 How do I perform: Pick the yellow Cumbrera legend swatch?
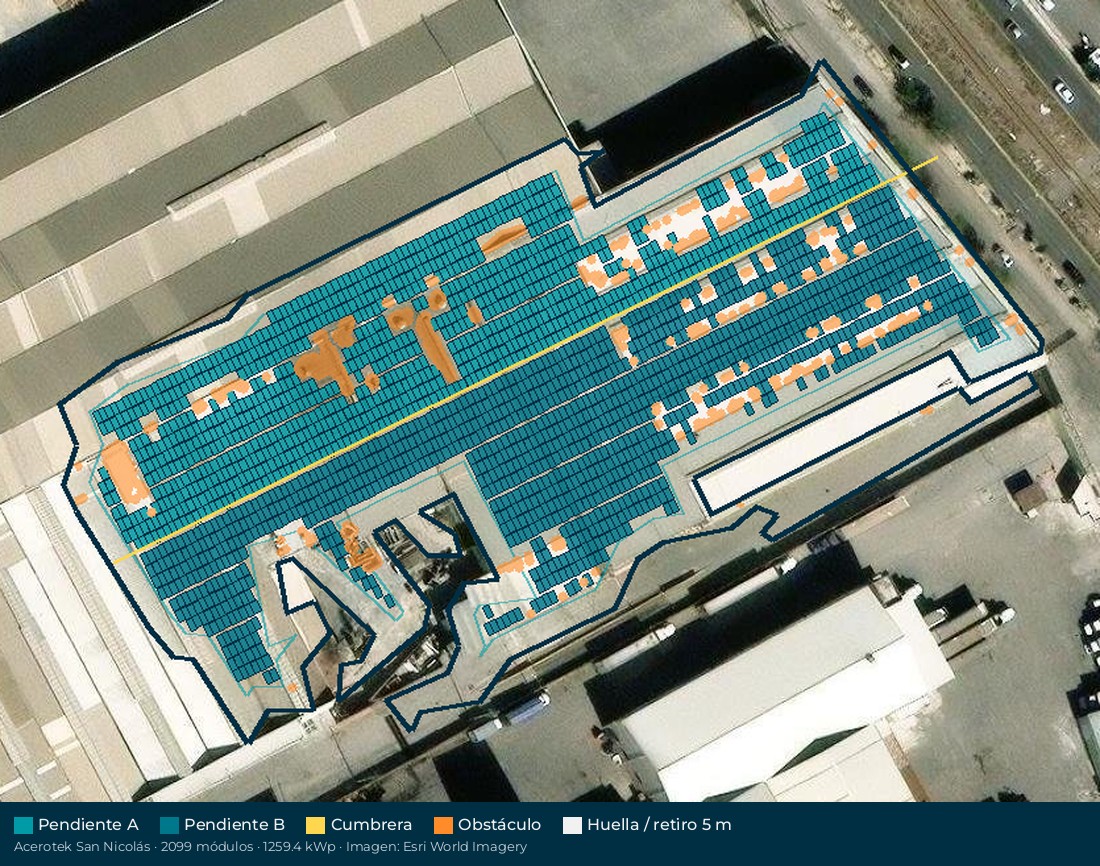click(316, 825)
